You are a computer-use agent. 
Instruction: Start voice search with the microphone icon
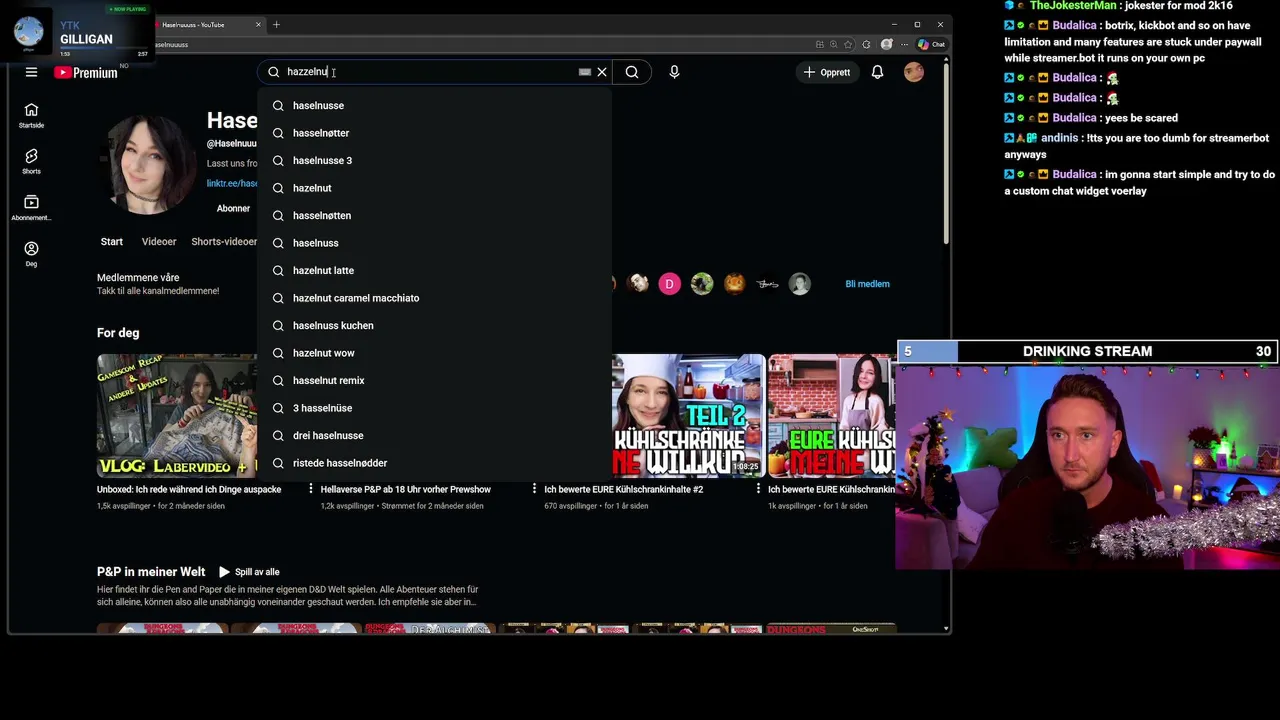[x=674, y=72]
